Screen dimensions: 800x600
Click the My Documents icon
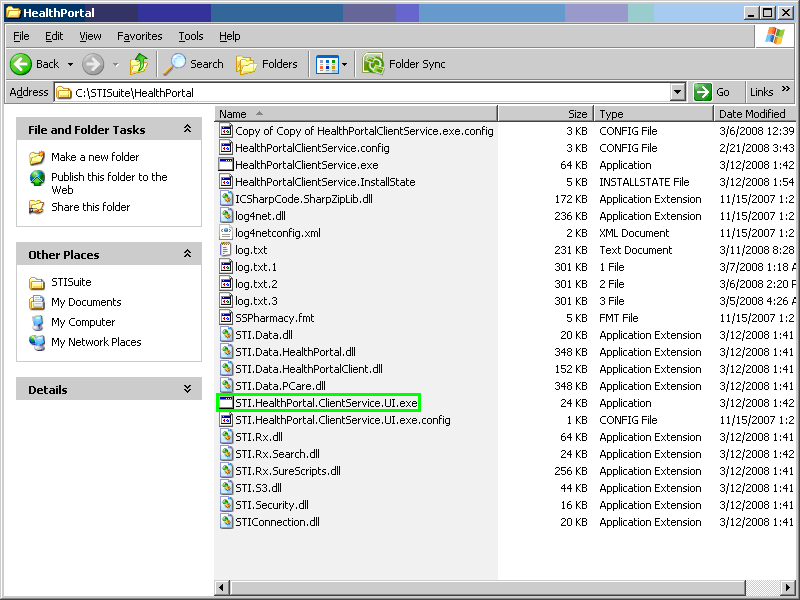pyautogui.click(x=37, y=302)
